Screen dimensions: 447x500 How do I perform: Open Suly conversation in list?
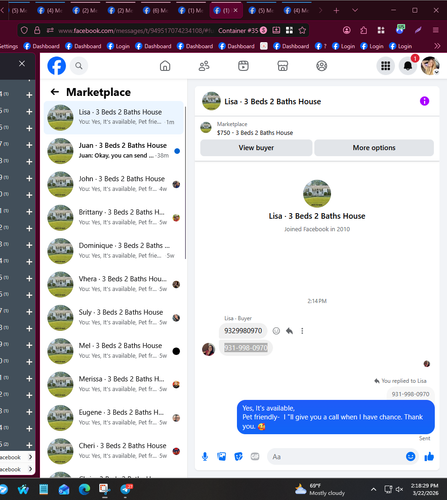pos(114,317)
